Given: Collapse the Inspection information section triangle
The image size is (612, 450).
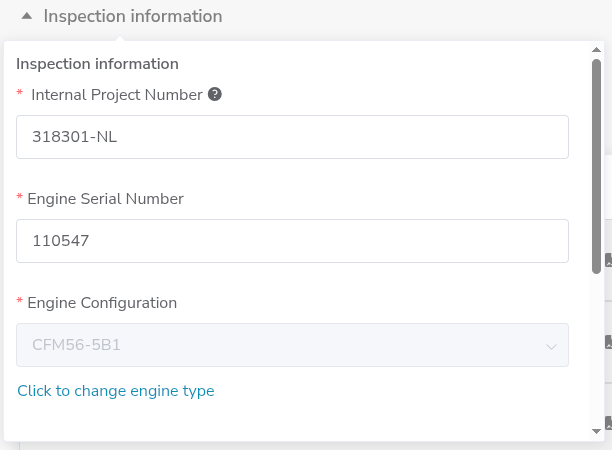Looking at the screenshot, I should 27,16.
